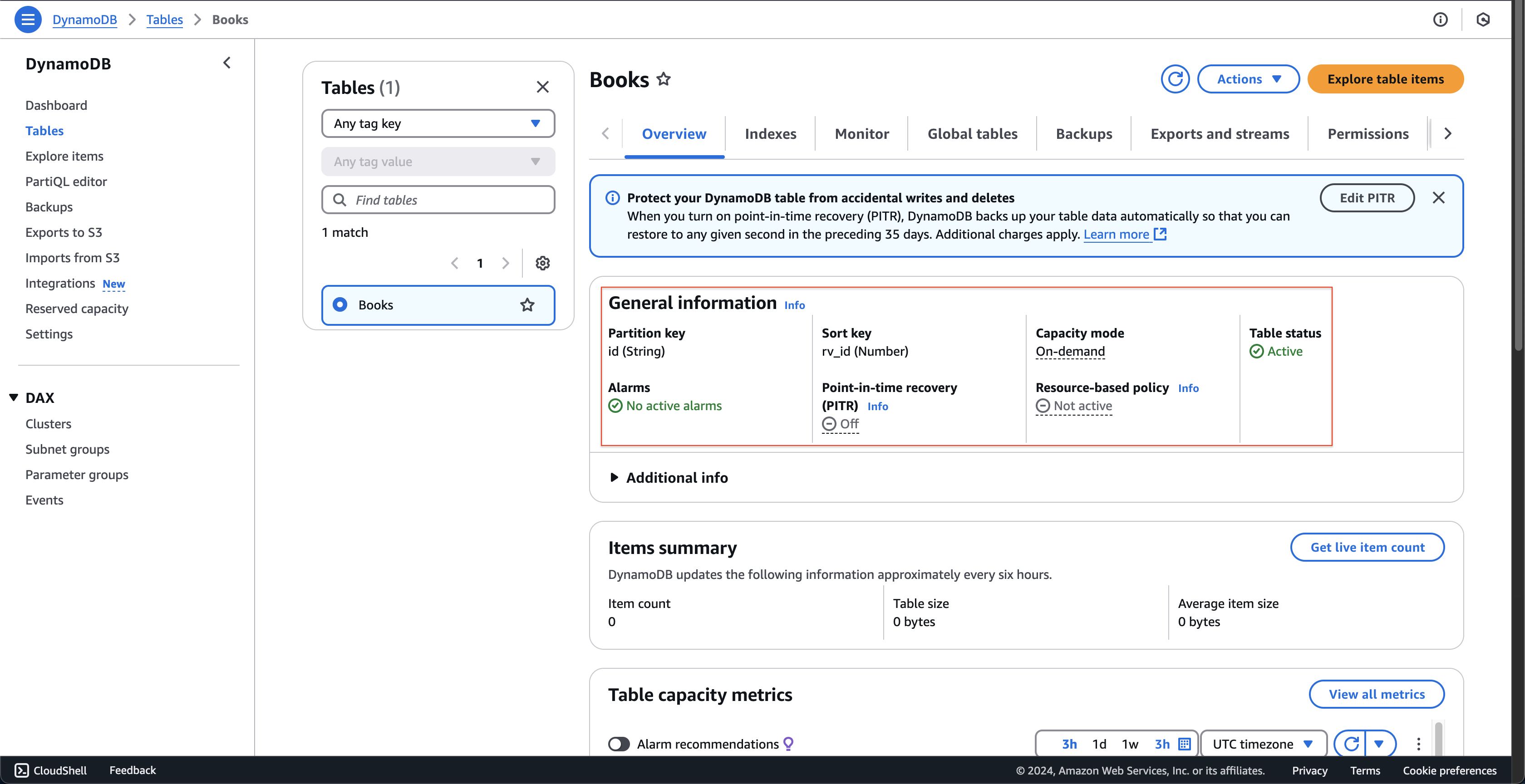Open the hamburger navigation menu icon

coord(28,20)
